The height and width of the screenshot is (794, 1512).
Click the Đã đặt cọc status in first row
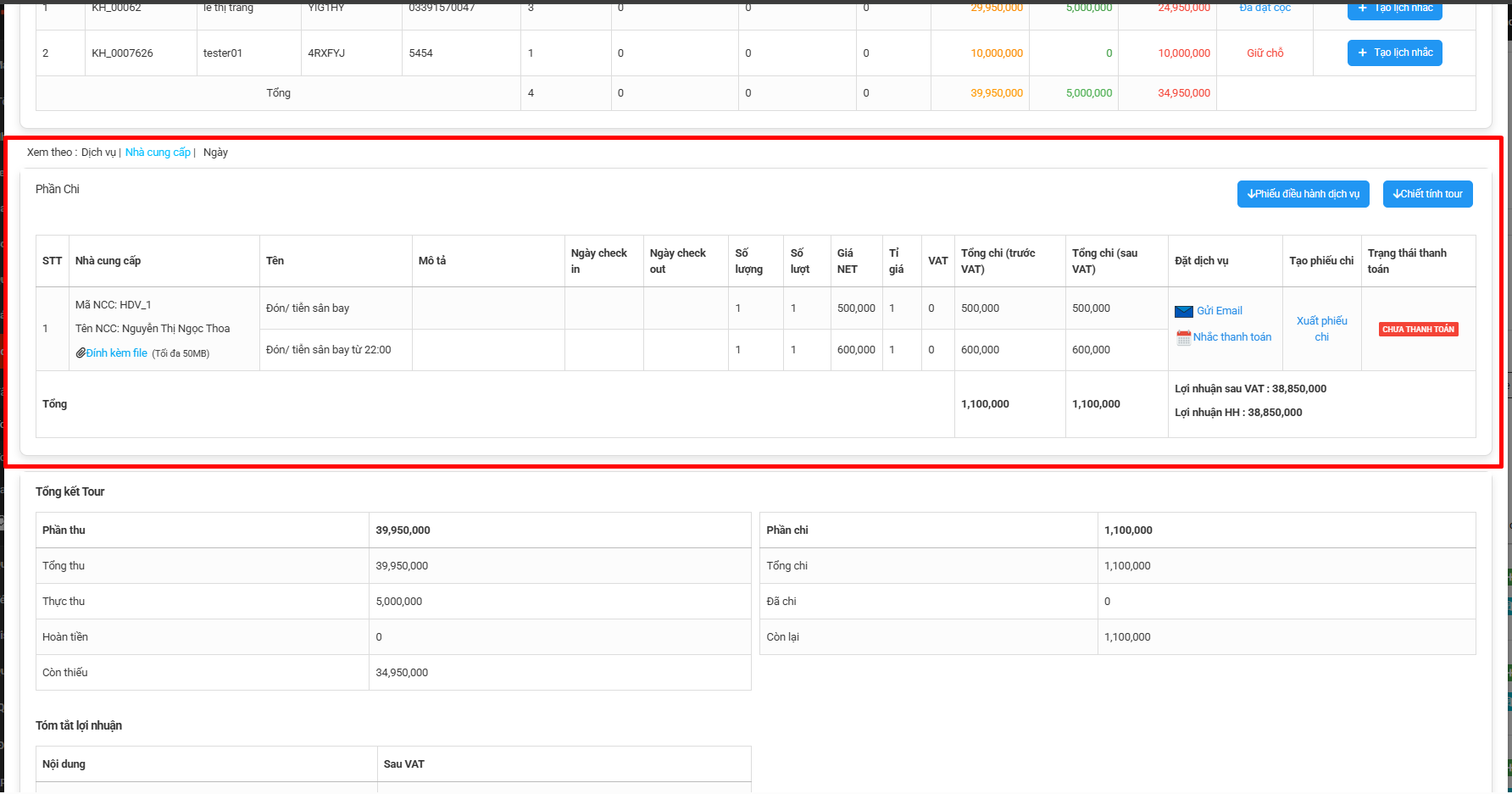pos(1265,8)
